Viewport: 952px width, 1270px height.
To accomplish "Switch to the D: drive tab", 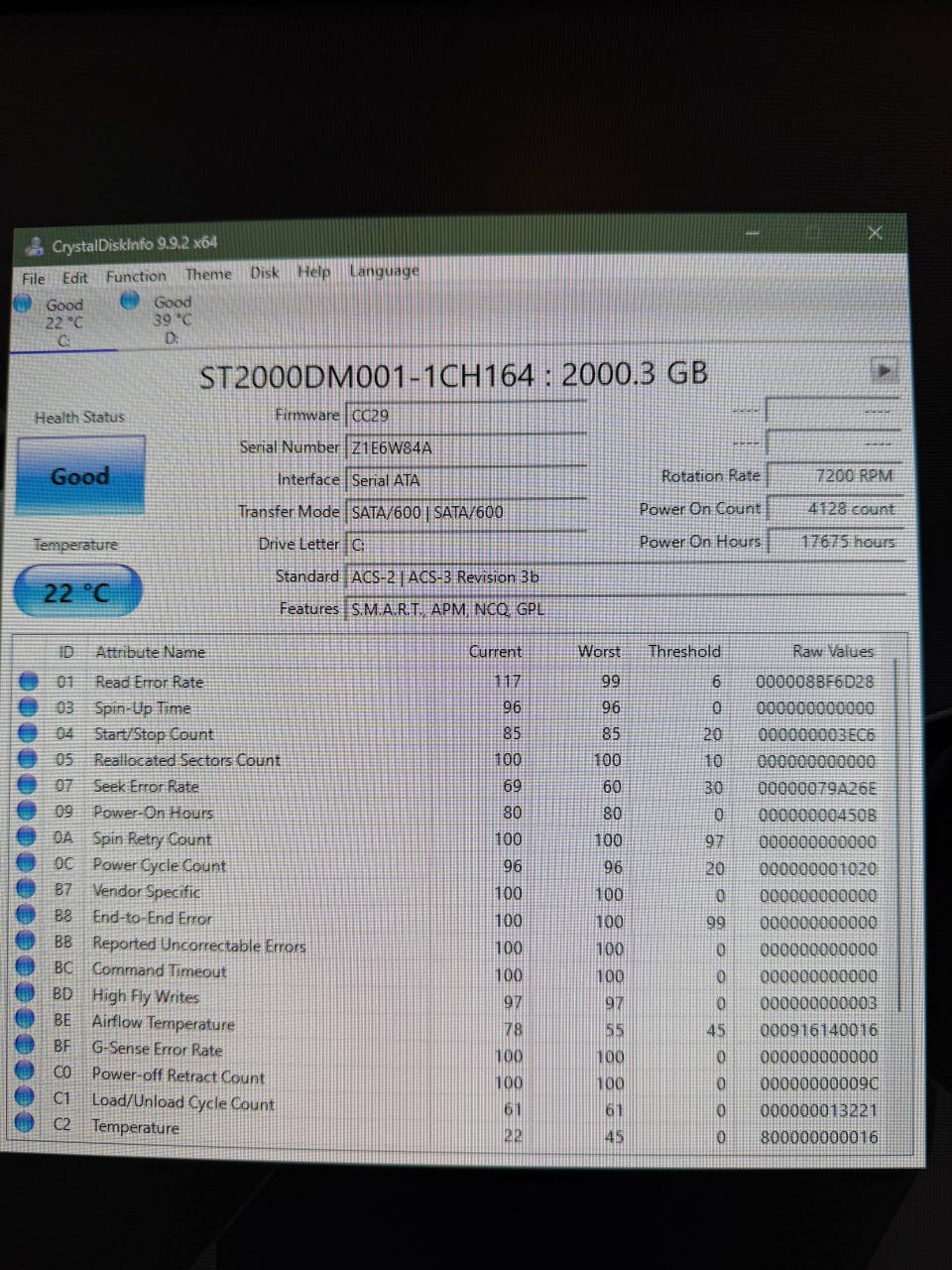I will click(x=171, y=318).
